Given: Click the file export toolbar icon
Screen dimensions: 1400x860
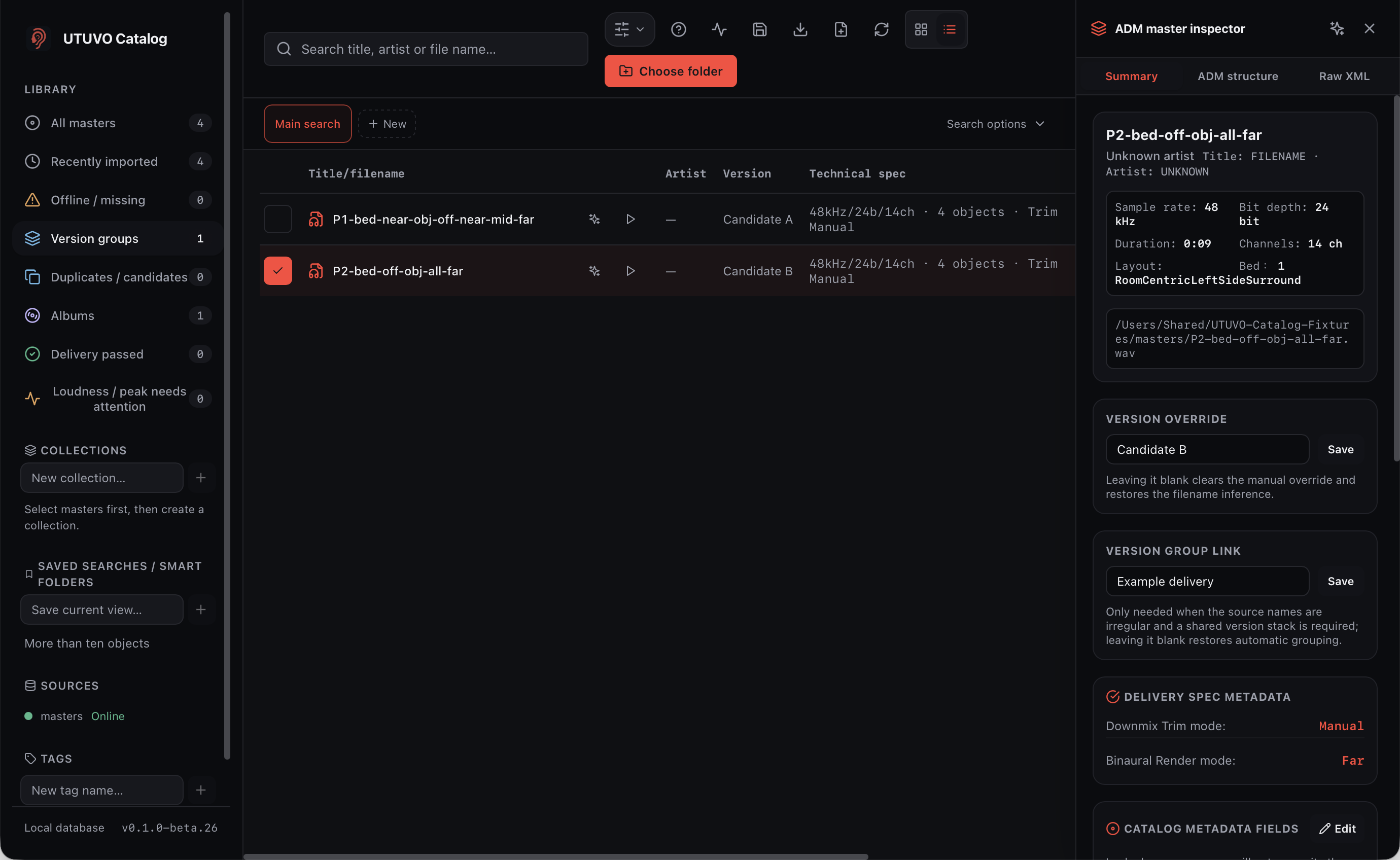Looking at the screenshot, I should [x=841, y=29].
